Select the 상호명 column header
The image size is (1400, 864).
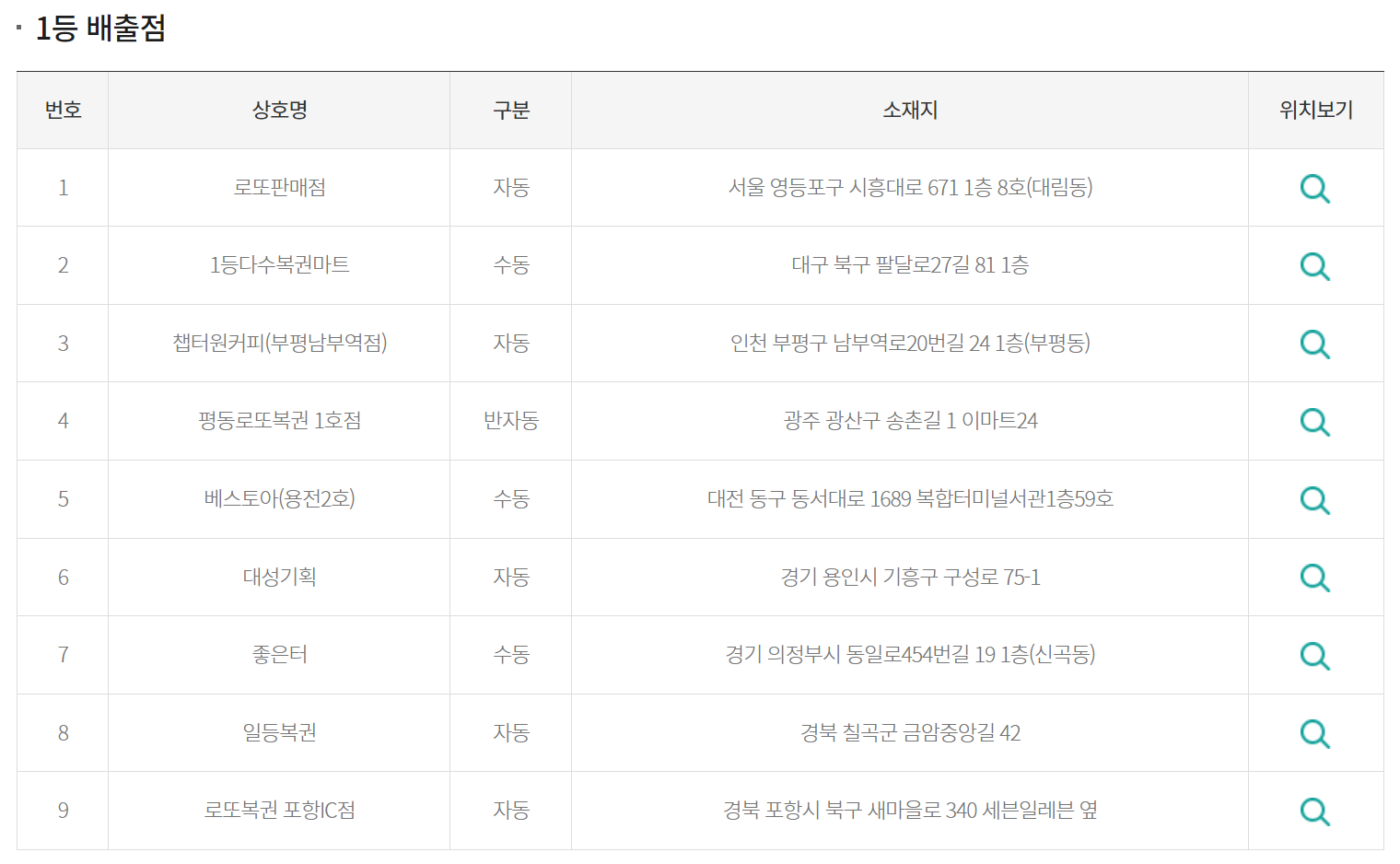coord(279,110)
